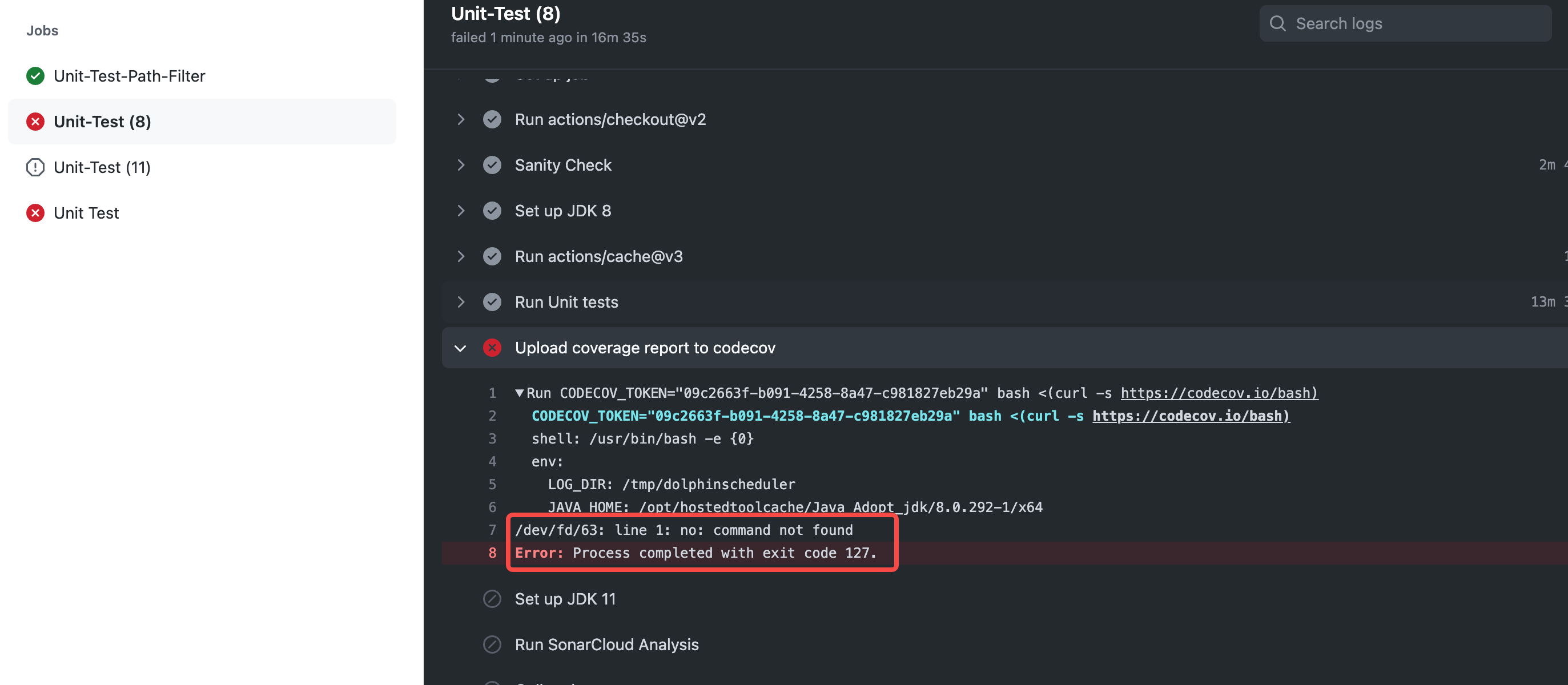Screen dimensions: 1568x685
Task: Select the Unit-Test-Path-Filter job
Action: click(129, 76)
